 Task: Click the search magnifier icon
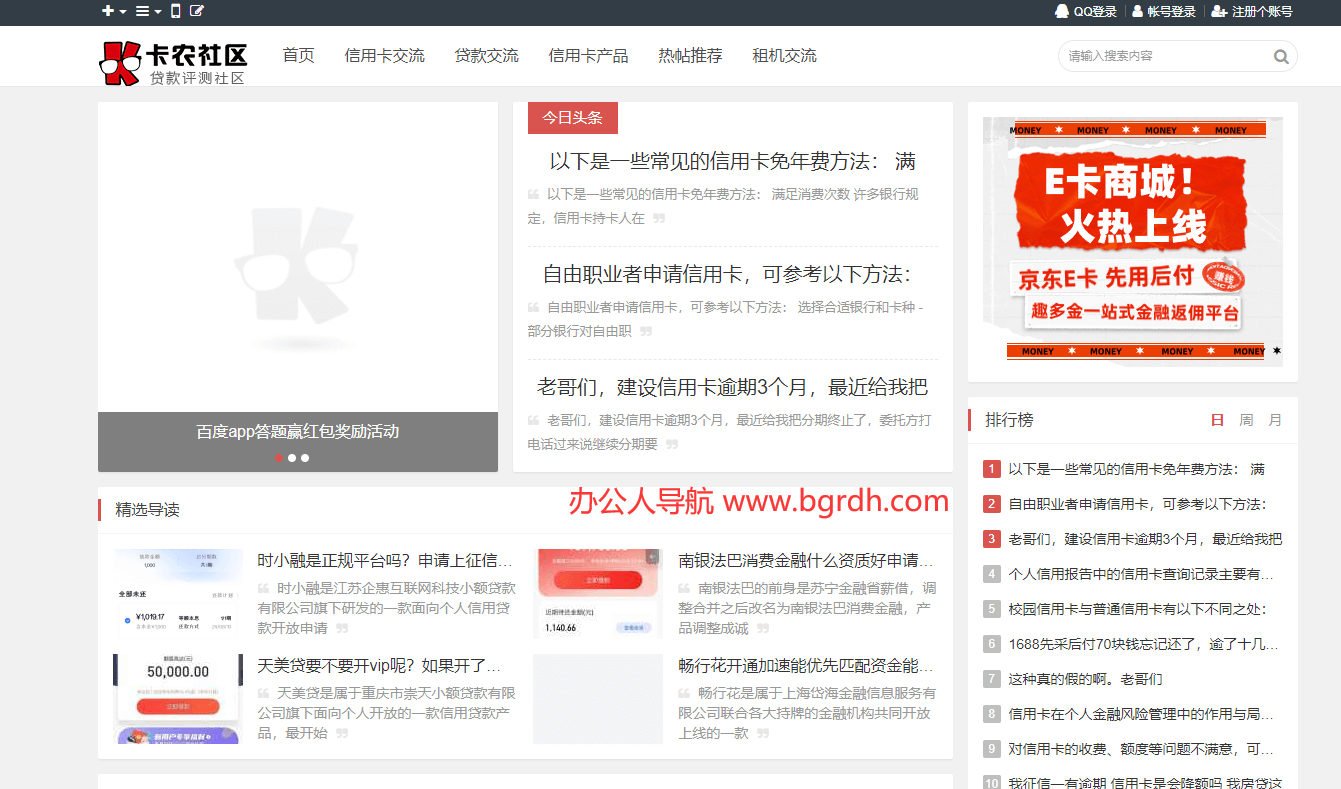tap(1281, 57)
